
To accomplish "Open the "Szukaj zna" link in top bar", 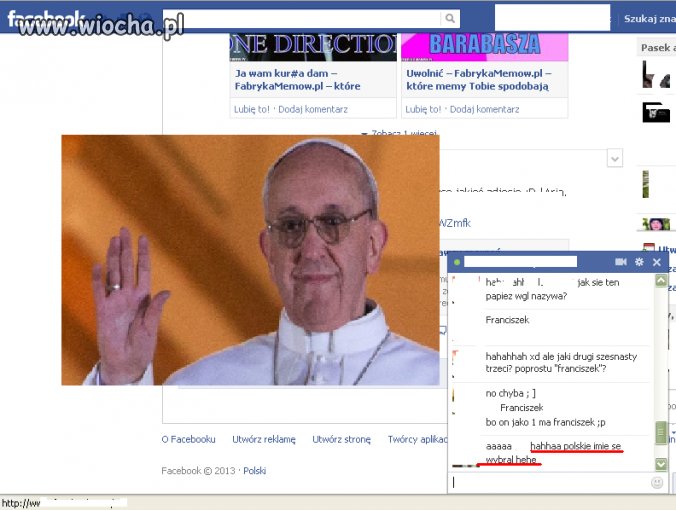I will pyautogui.click(x=650, y=19).
